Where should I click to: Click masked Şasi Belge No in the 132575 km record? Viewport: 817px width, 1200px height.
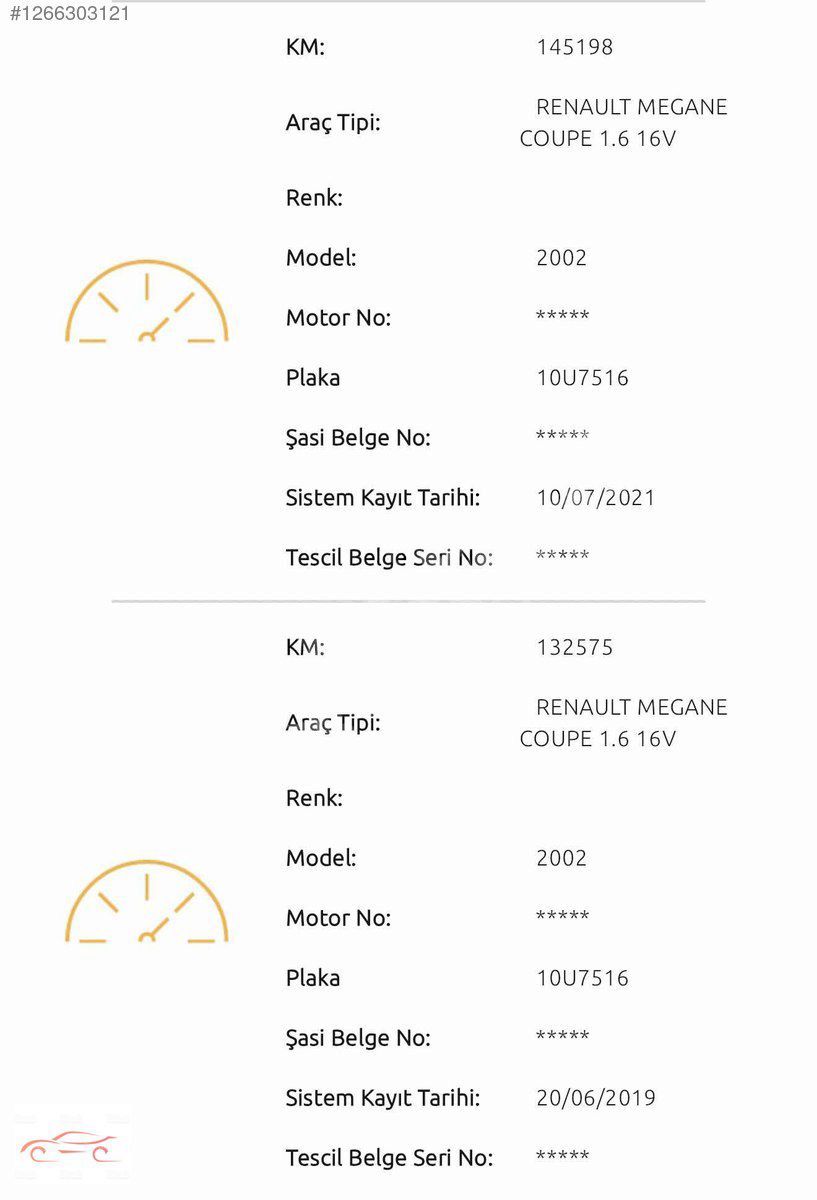click(563, 1037)
